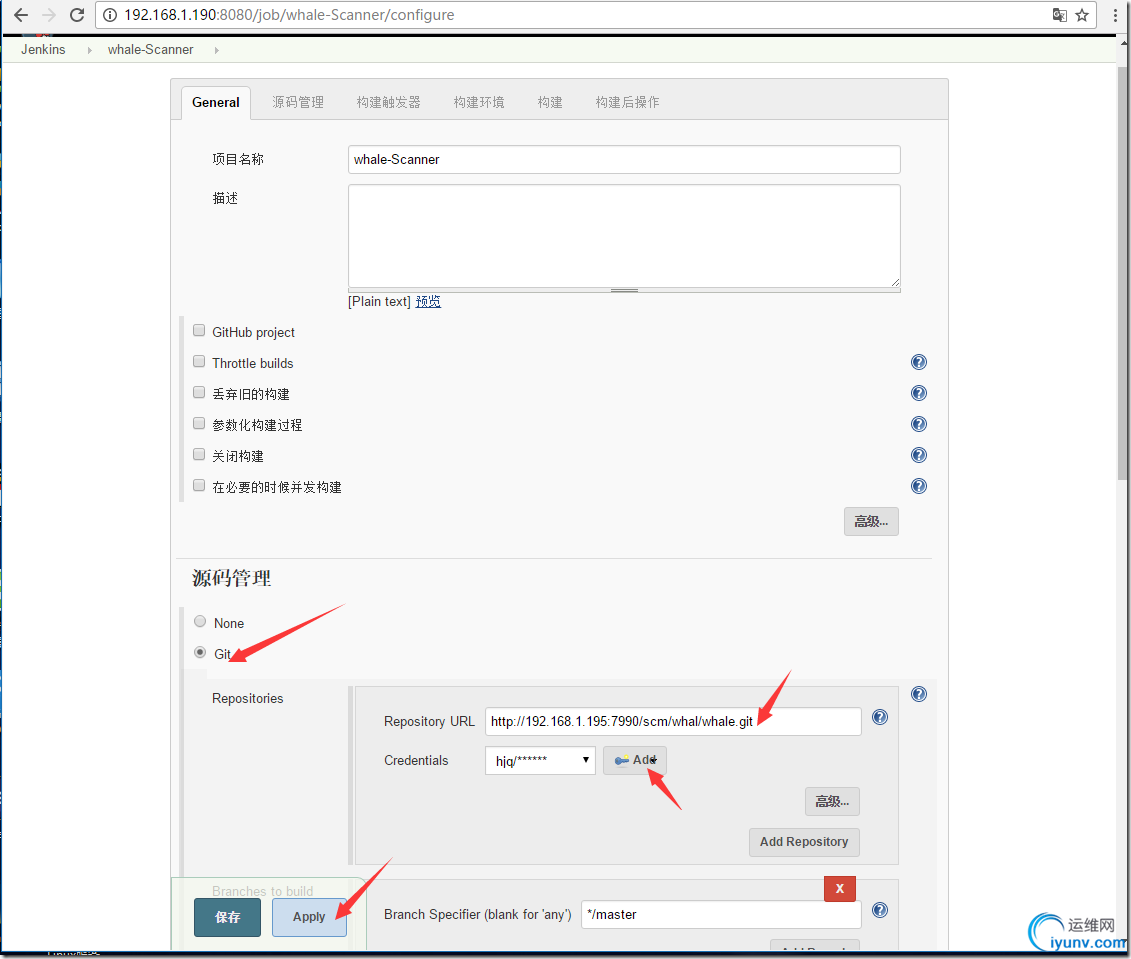Screen dimensions: 1131x959
Task: Check the 丢弃旧的构建 option
Action: 199,392
